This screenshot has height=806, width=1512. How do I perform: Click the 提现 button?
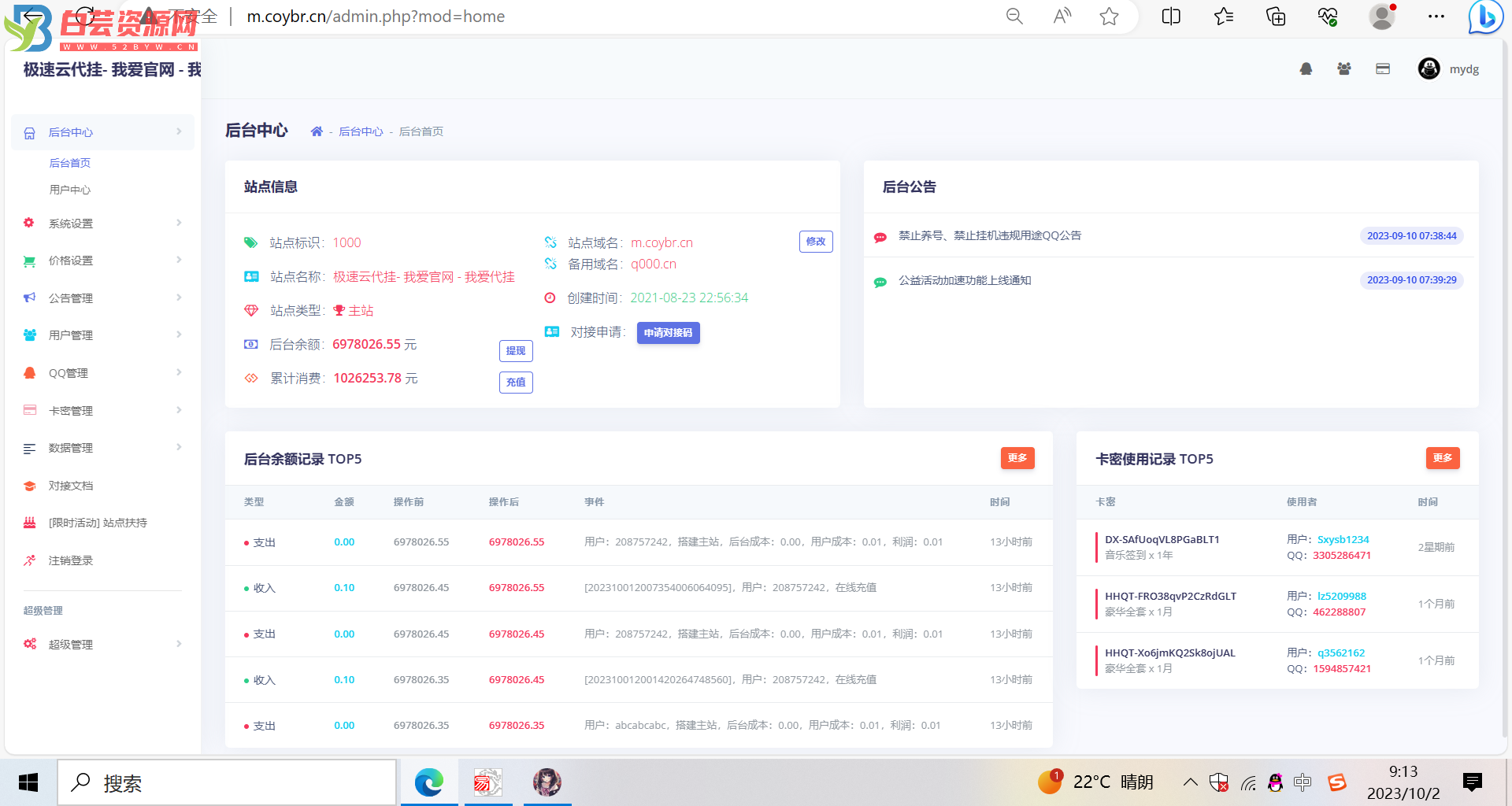[516, 351]
